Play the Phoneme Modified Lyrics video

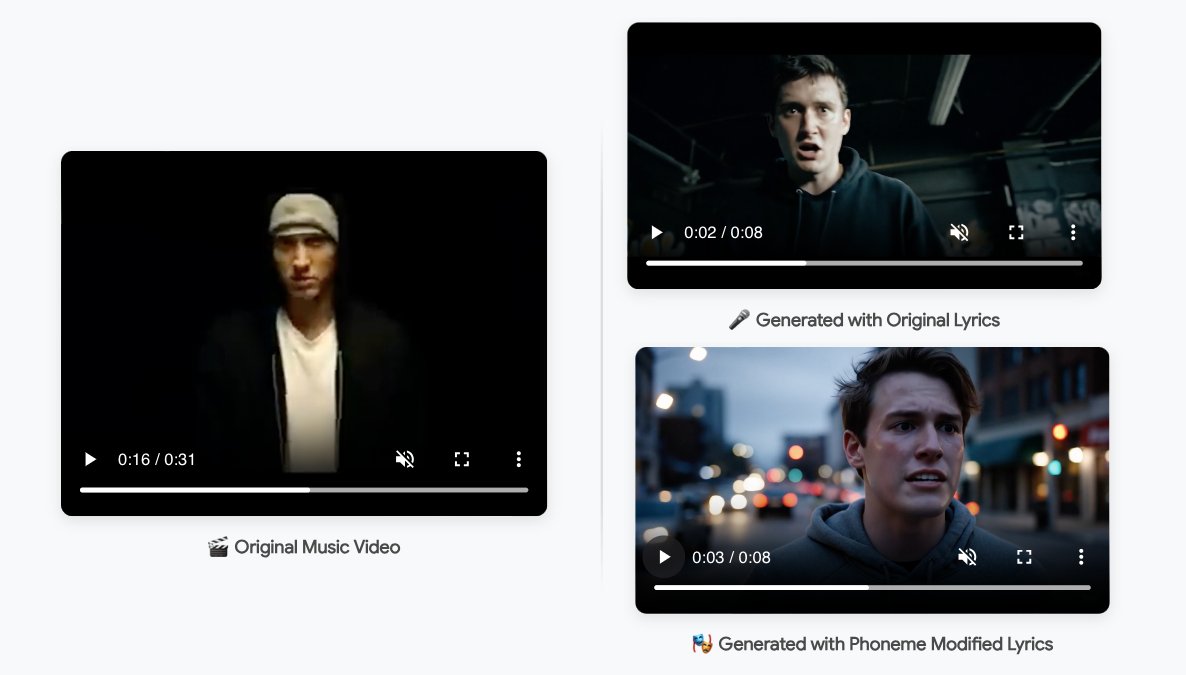point(664,557)
